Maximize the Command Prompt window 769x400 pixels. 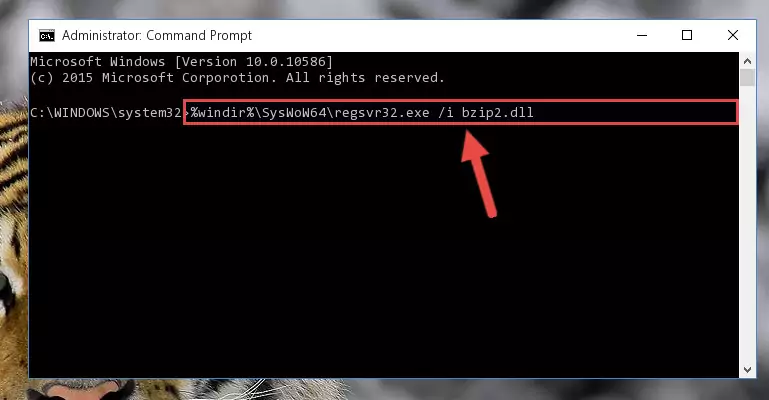687,35
